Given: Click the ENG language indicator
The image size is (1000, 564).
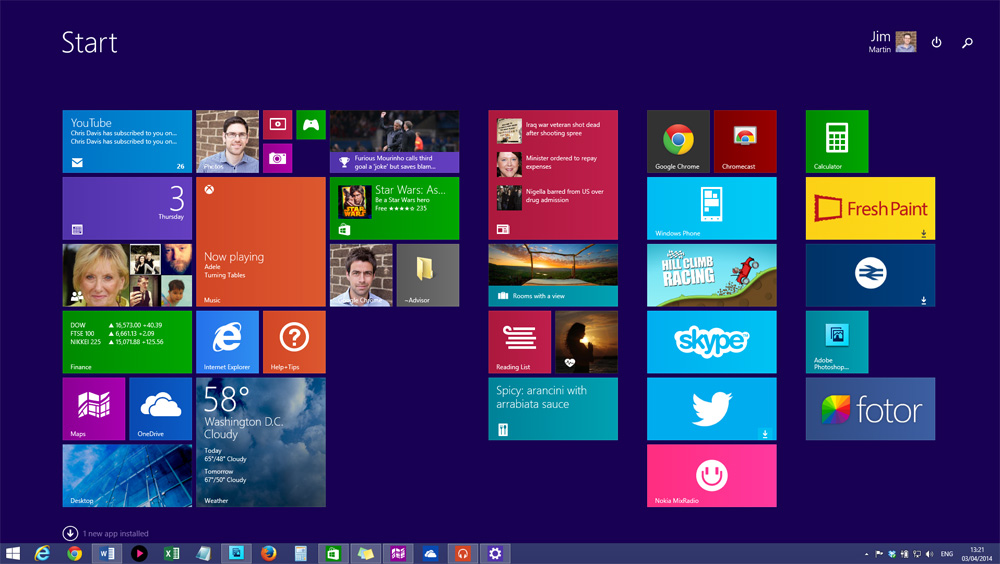Looking at the screenshot, I should (947, 554).
